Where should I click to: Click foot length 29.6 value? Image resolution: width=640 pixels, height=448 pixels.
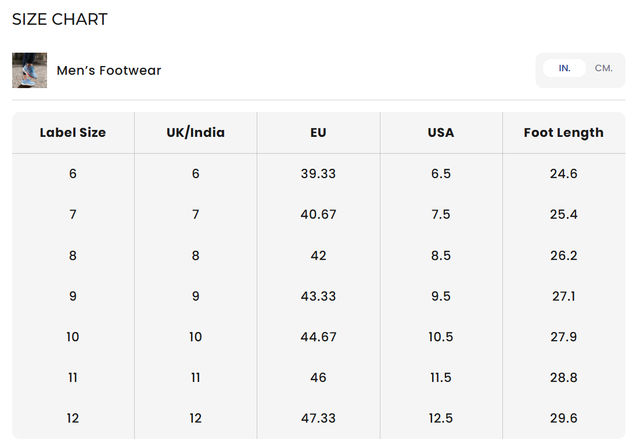pos(564,418)
